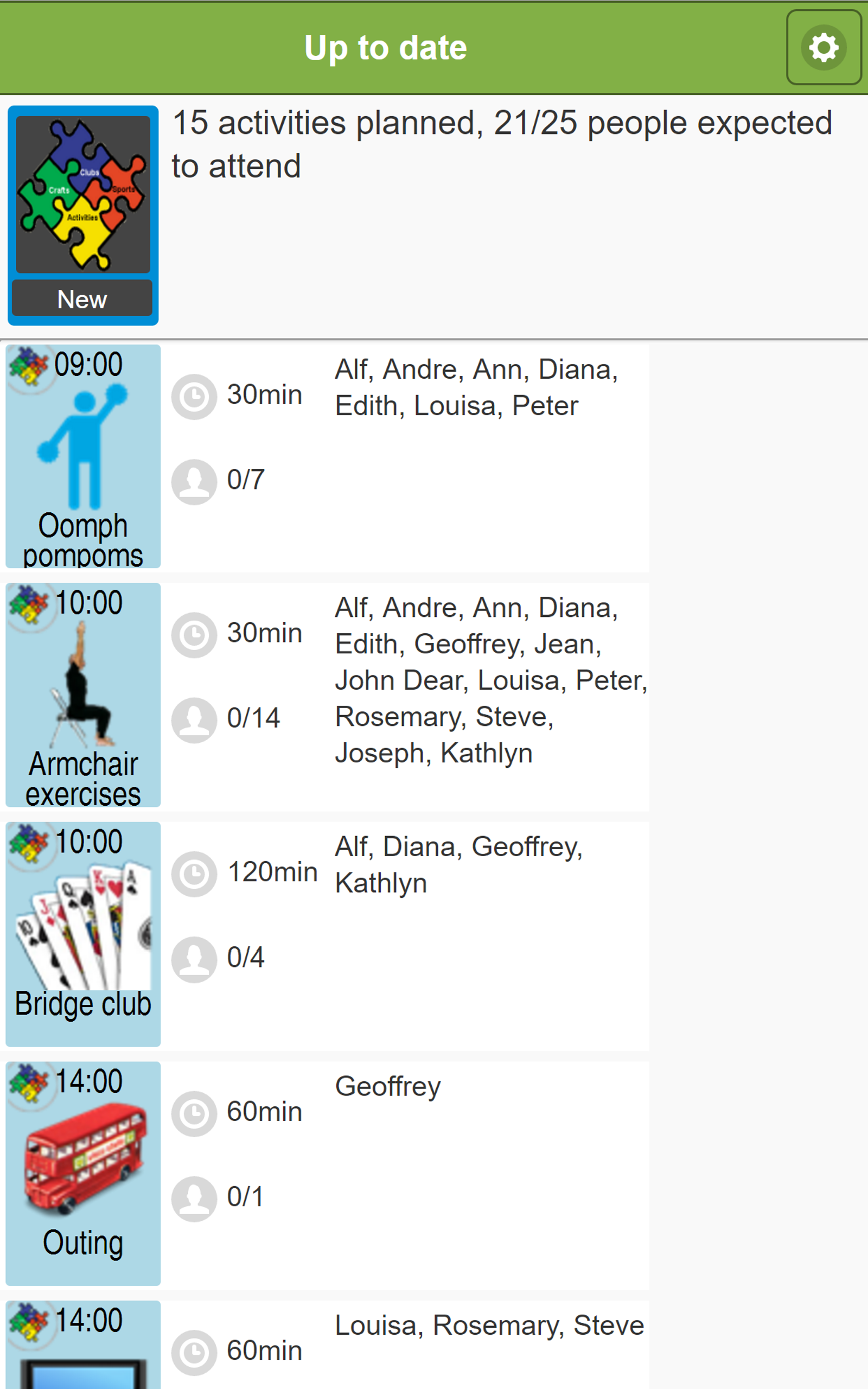Click the Armchair exercises attendee names list
Screen dimensions: 868x1389
click(491, 680)
